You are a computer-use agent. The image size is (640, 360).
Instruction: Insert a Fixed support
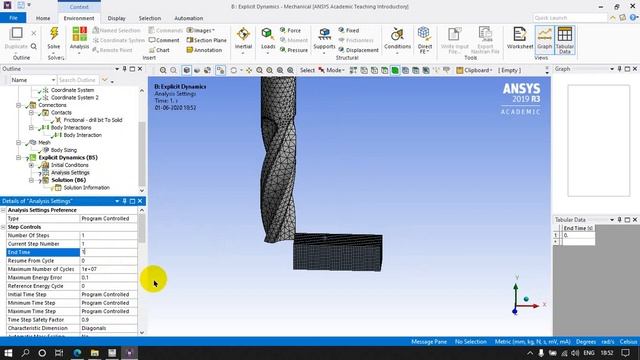[349, 31]
